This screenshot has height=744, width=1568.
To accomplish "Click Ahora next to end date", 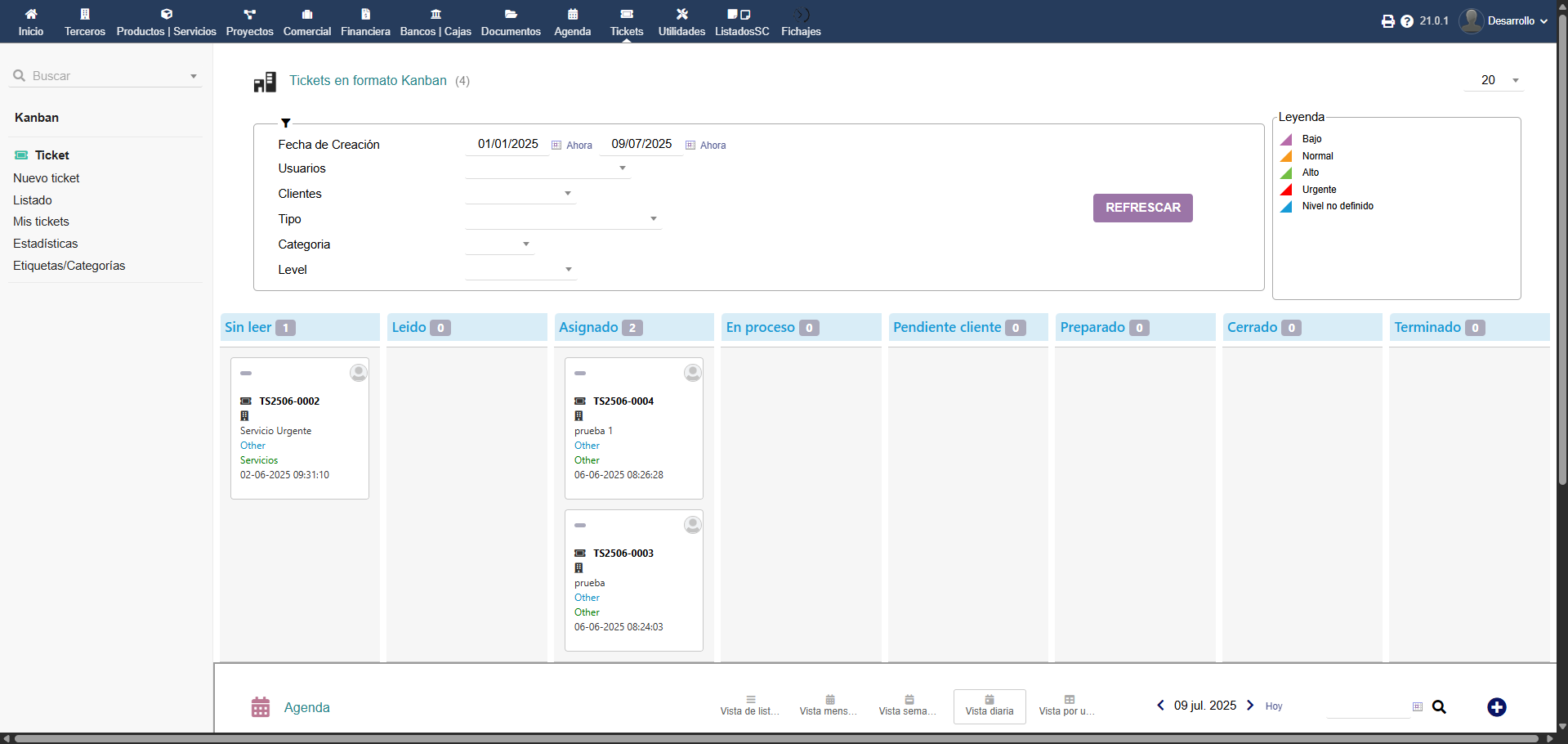I will [713, 146].
